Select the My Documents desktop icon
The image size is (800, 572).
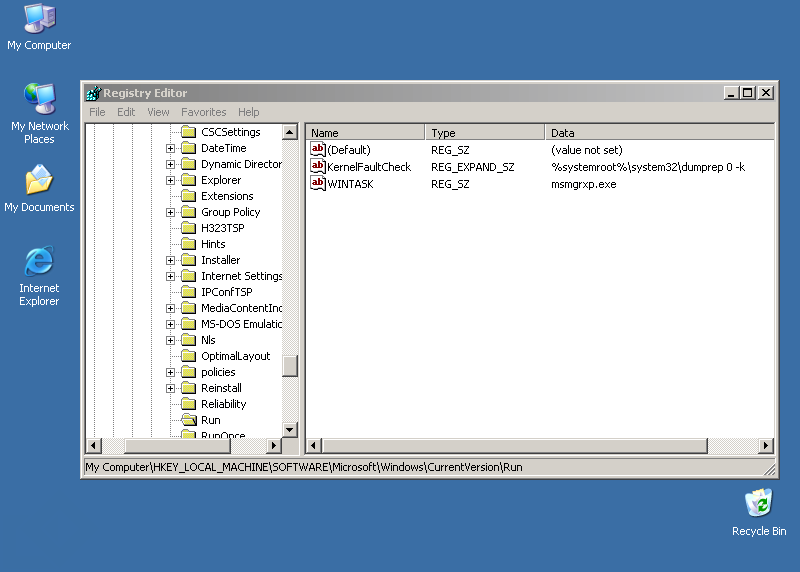(x=39, y=188)
